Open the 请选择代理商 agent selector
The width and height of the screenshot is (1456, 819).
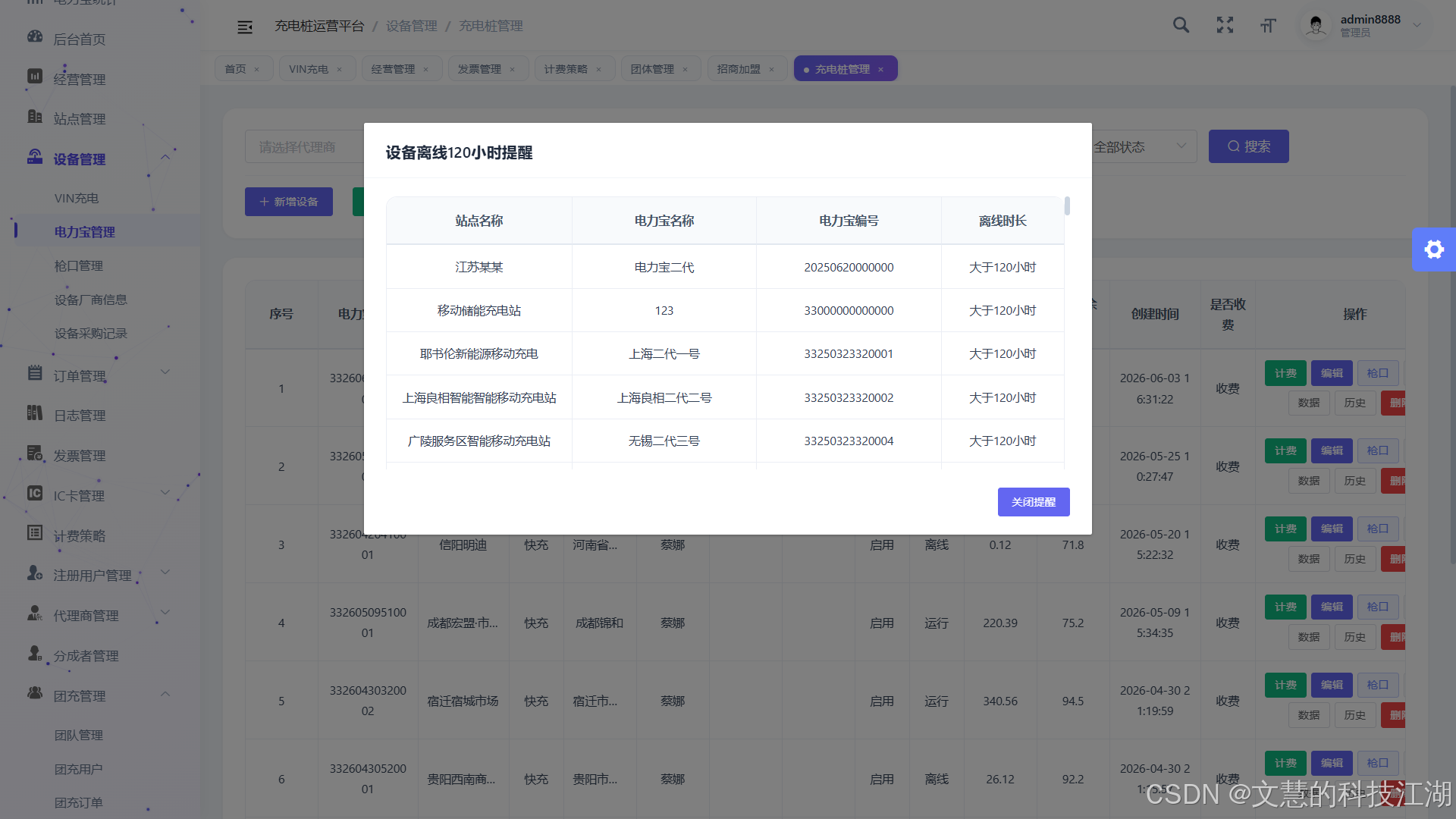coord(305,146)
